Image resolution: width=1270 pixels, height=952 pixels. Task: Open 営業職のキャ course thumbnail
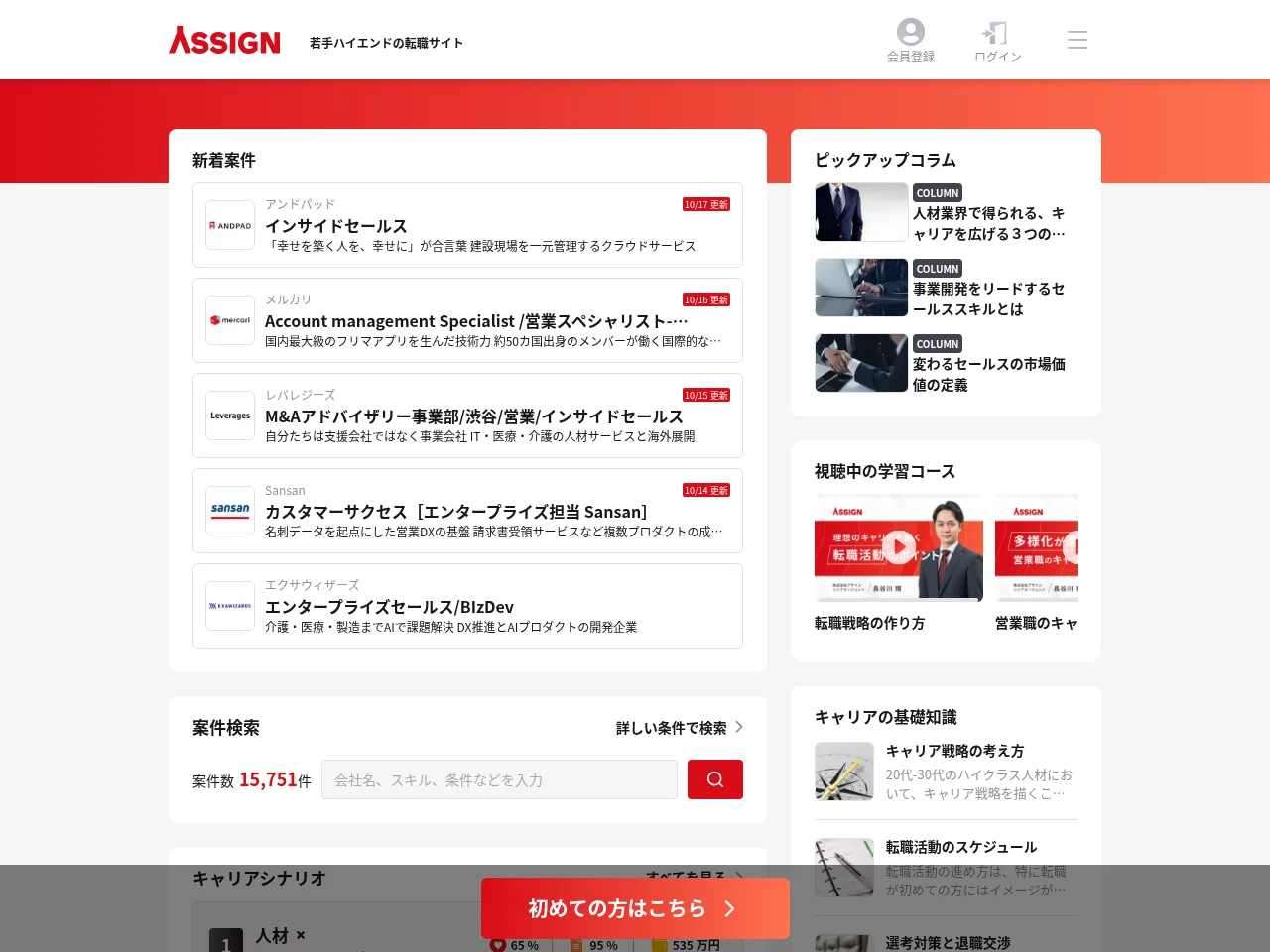point(1036,547)
